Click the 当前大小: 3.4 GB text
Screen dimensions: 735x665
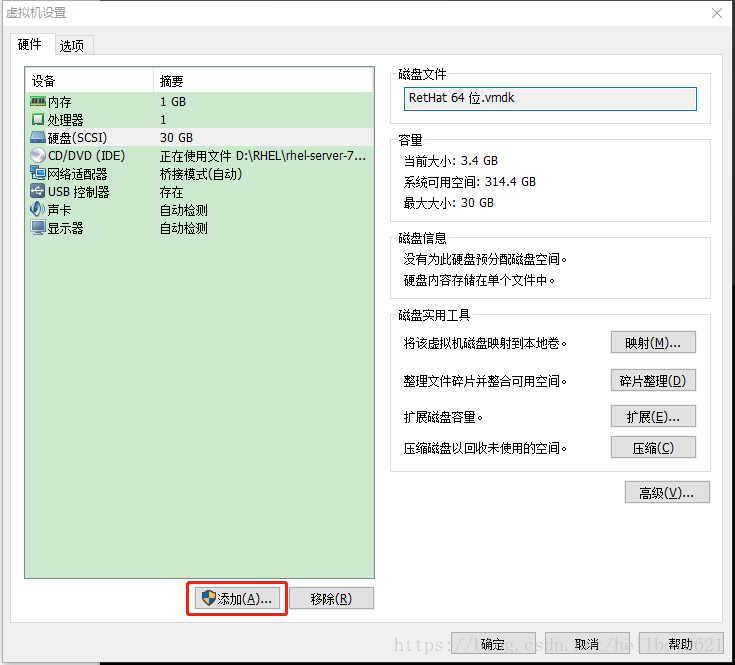(x=450, y=161)
